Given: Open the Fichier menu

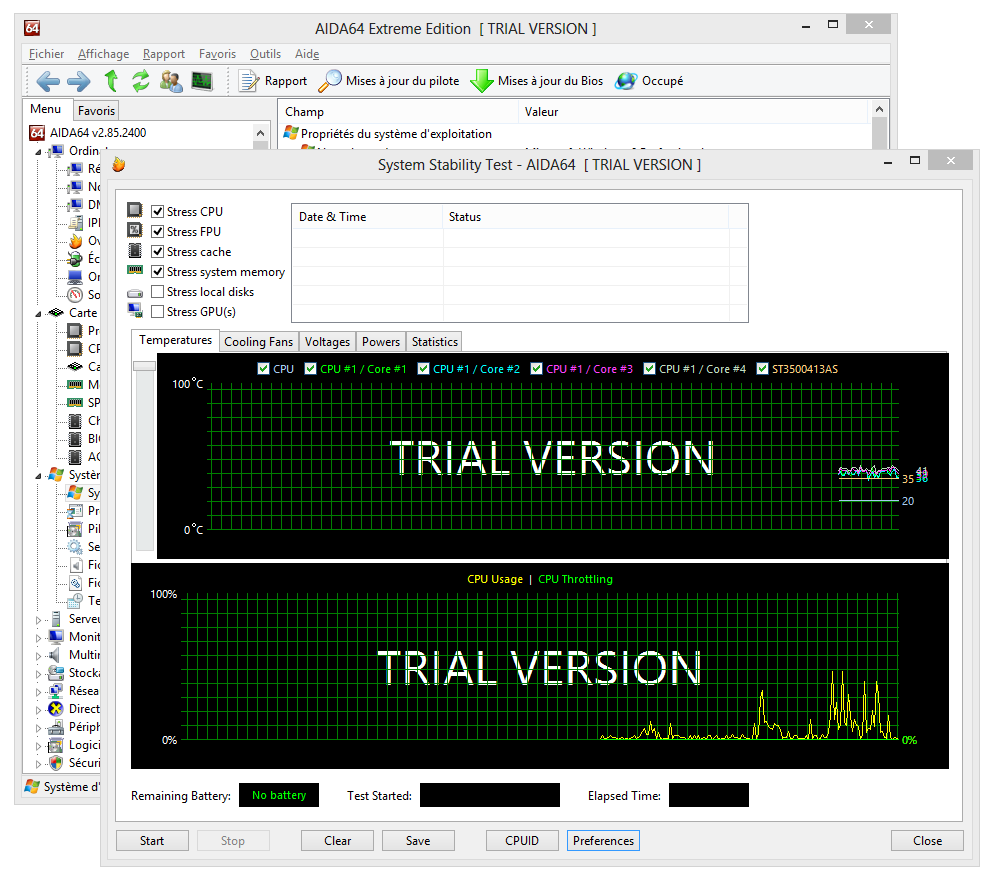Looking at the screenshot, I should pyautogui.click(x=46, y=54).
